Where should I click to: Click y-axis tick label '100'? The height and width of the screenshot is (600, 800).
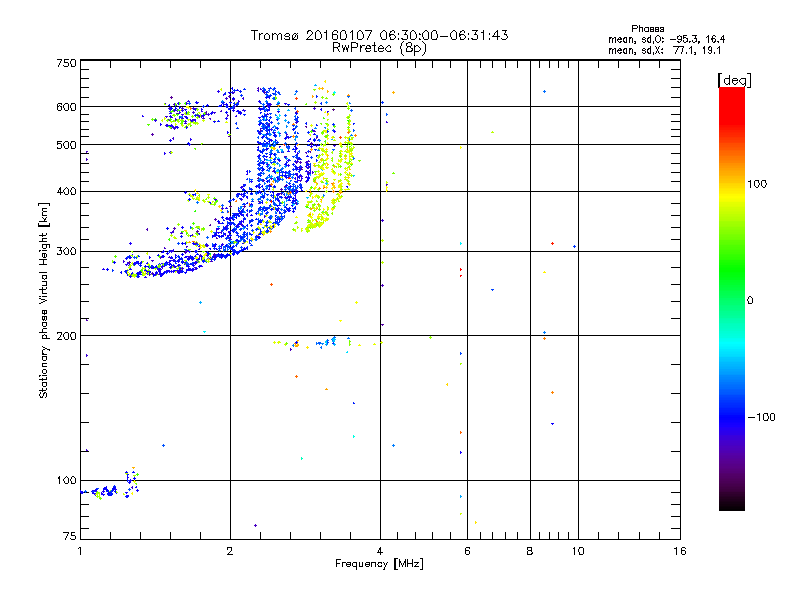(x=66, y=481)
